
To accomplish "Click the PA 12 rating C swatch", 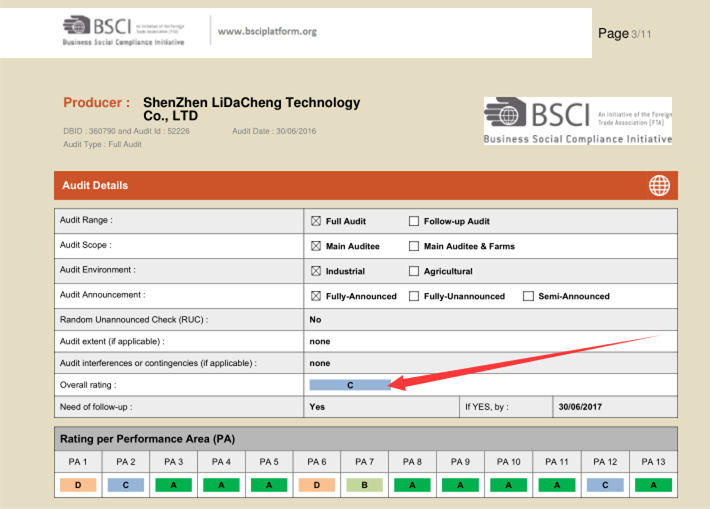I will coord(605,485).
